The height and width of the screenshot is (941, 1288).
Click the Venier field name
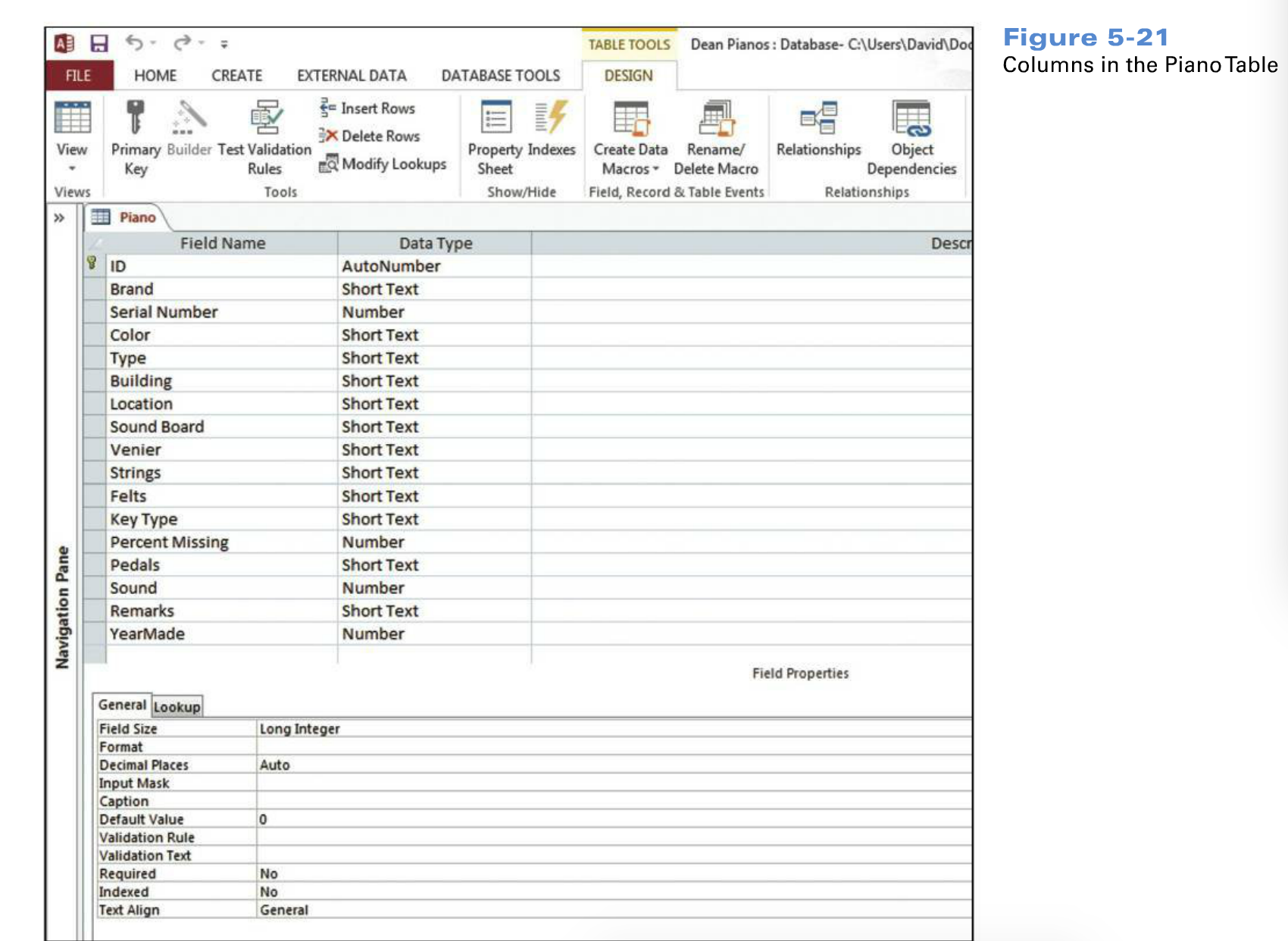tap(222, 450)
